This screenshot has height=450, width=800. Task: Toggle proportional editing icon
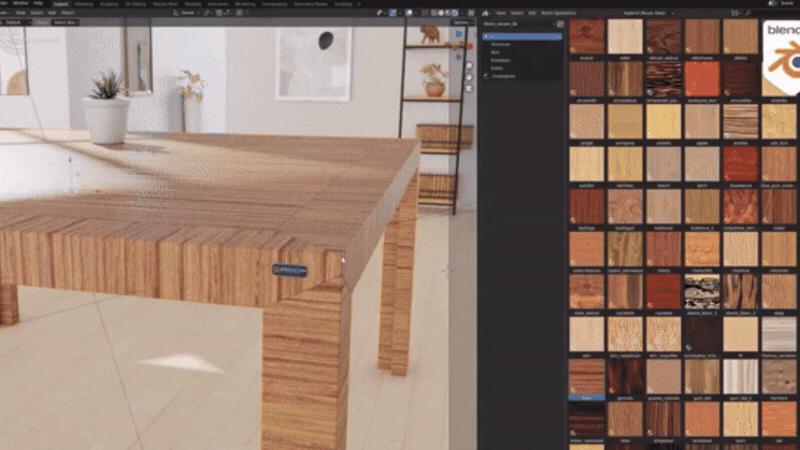click(x=239, y=13)
